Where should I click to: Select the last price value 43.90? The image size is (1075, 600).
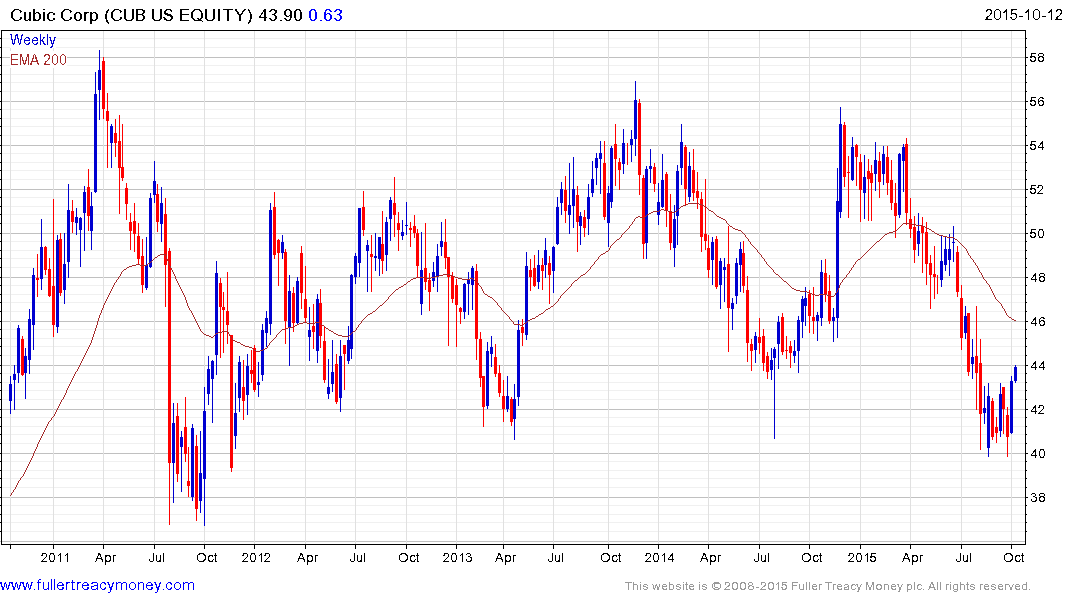pyautogui.click(x=280, y=15)
